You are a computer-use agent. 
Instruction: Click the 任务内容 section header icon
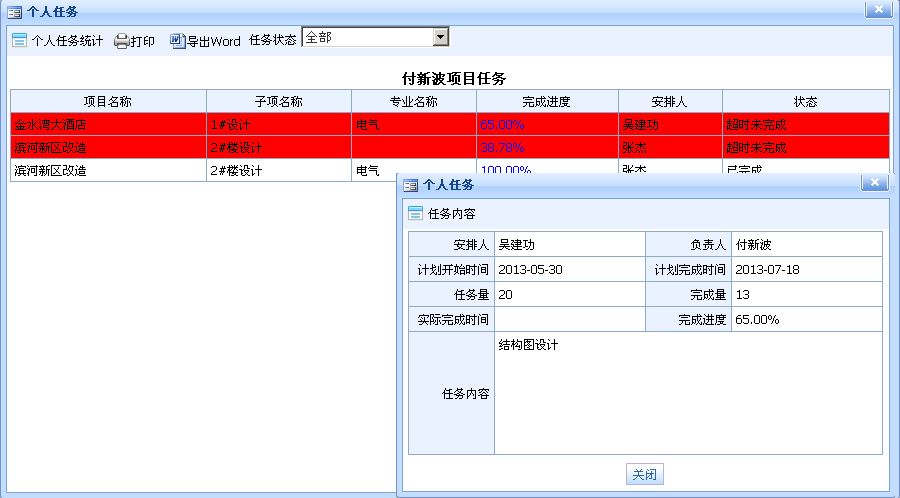tap(415, 213)
